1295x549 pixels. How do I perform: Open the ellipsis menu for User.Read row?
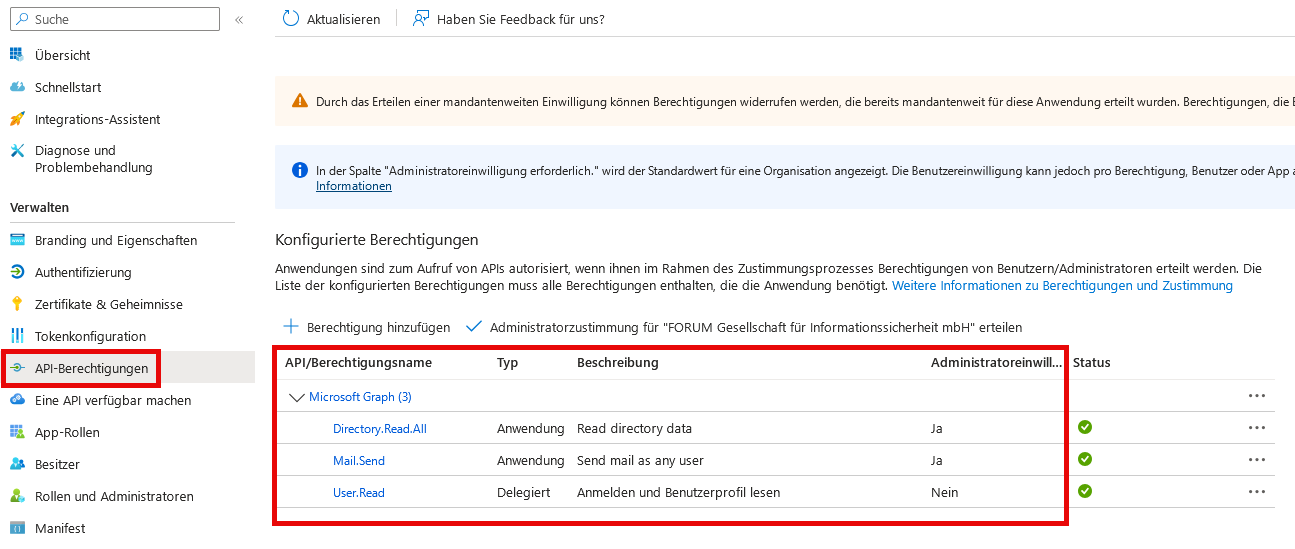pyautogui.click(x=1256, y=492)
